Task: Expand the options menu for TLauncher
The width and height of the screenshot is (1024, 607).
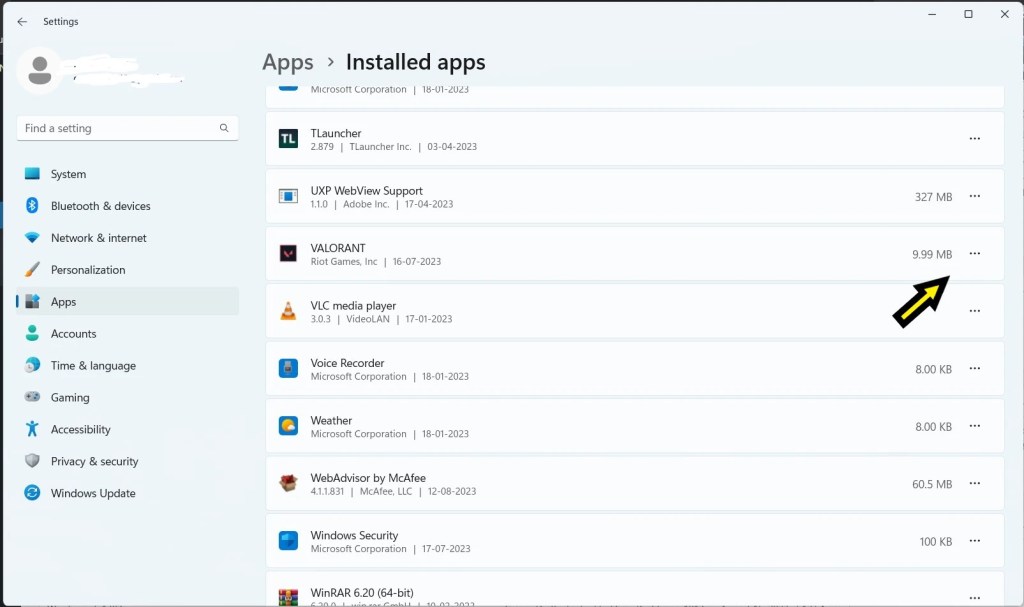Action: 975,139
